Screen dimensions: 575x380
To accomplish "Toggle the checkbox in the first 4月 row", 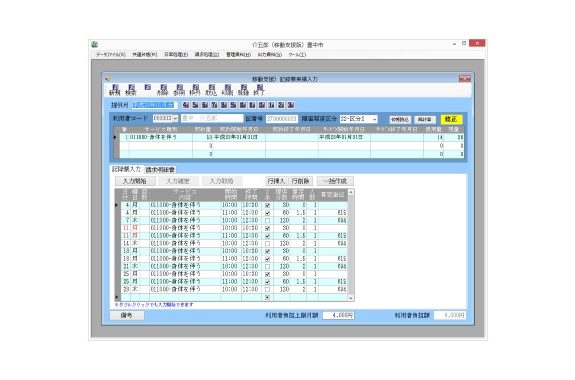I will point(267,205).
